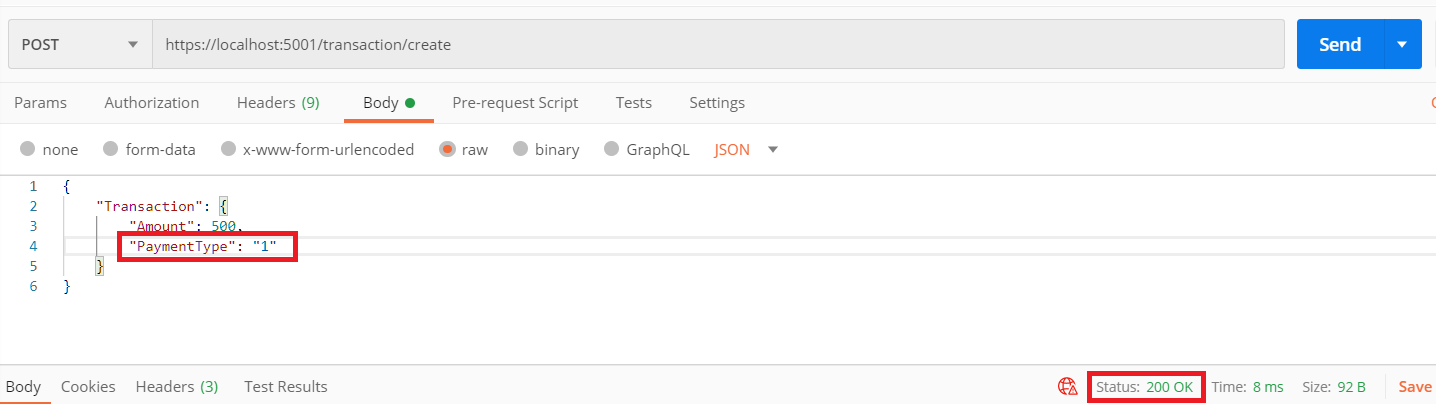Image resolution: width=1436 pixels, height=412 pixels.
Task: Click the Size 92 B value
Action: [x=1352, y=387]
